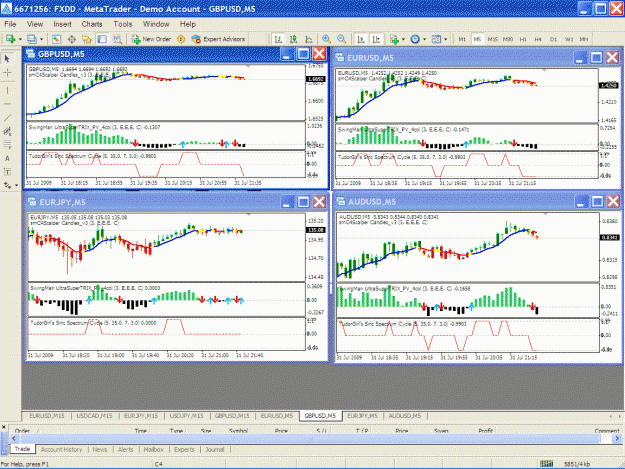Image resolution: width=625 pixels, height=469 pixels.
Task: Open the Profiles dropdown arrow
Action: (x=41, y=39)
